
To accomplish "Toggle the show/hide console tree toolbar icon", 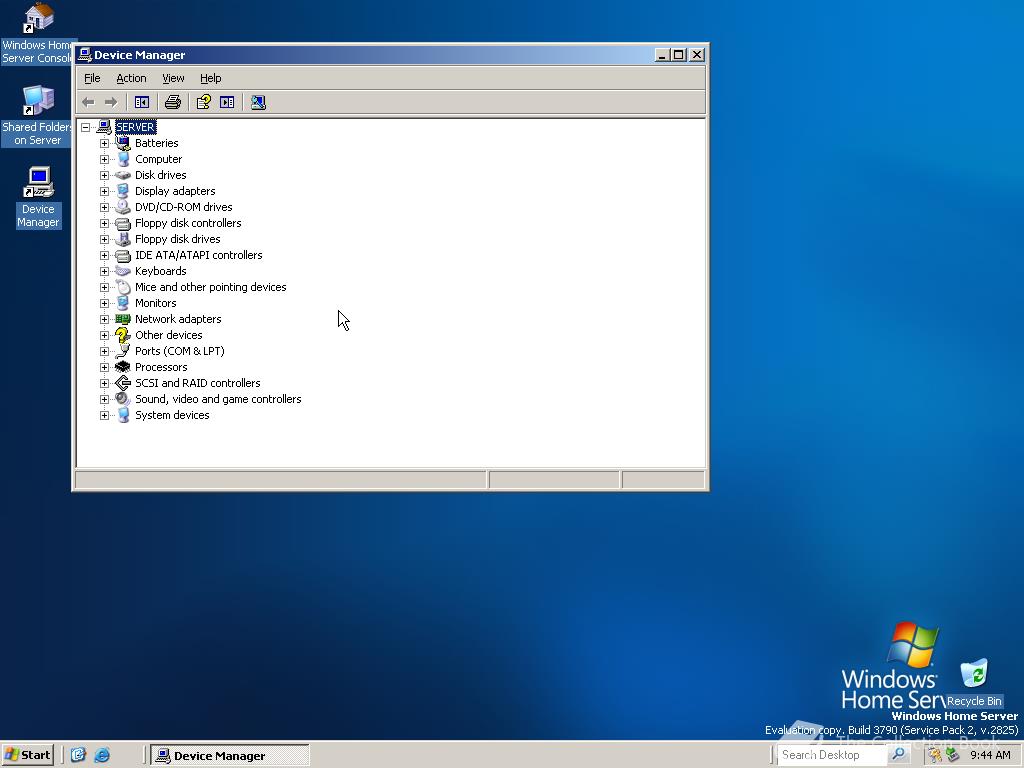I will click(142, 102).
